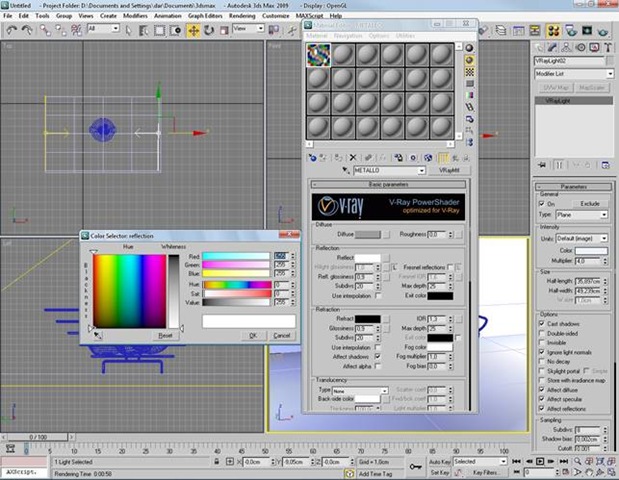Toggle checkered Background icon in Material Editor
Image resolution: width=619 pixels, height=480 pixels.
tap(470, 72)
